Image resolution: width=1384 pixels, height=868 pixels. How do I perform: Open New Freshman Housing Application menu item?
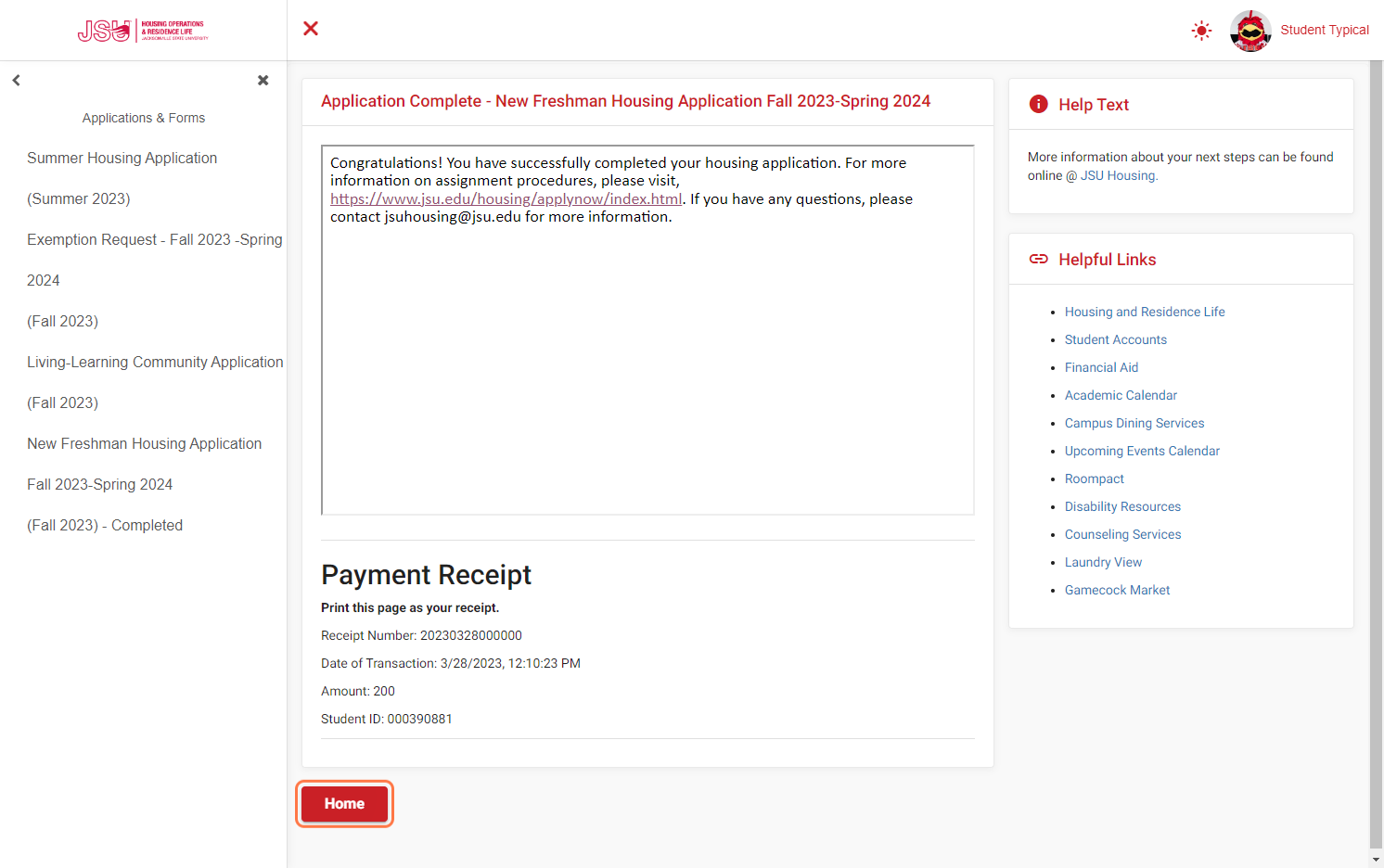tap(145, 484)
